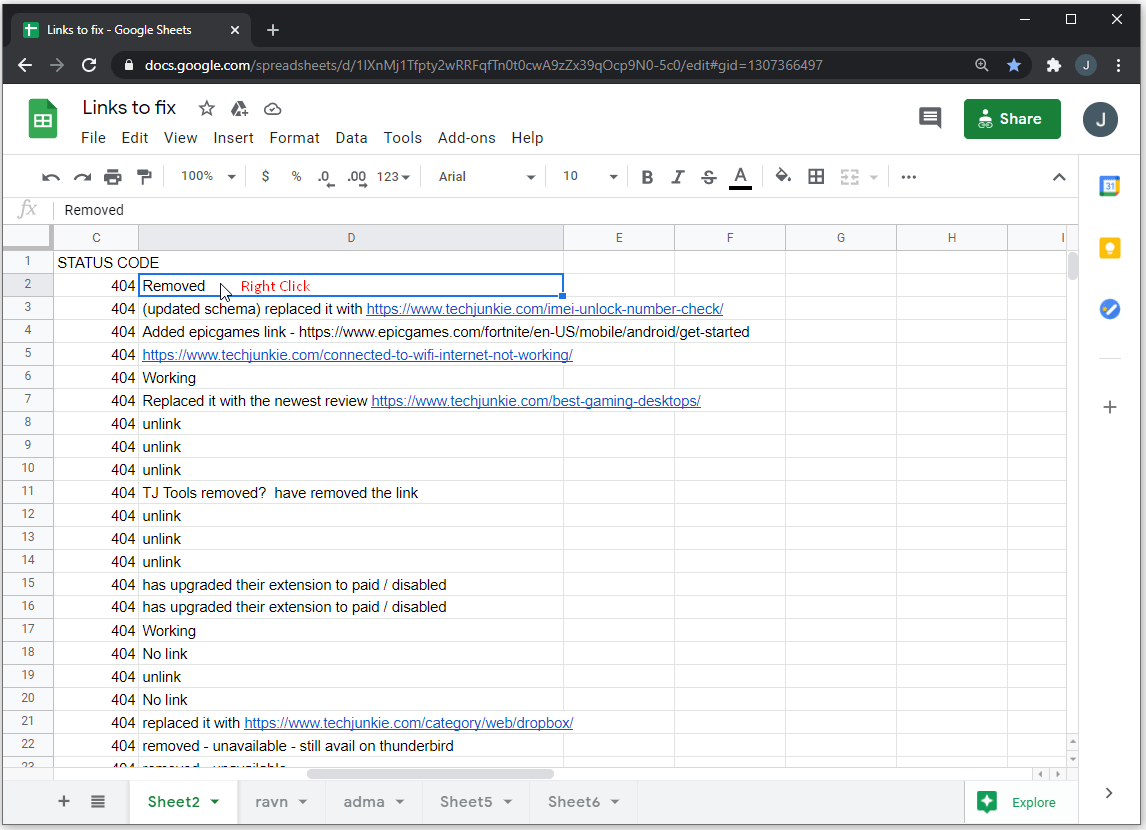This screenshot has width=1146, height=830.
Task: Toggle bold formatting
Action: click(647, 177)
